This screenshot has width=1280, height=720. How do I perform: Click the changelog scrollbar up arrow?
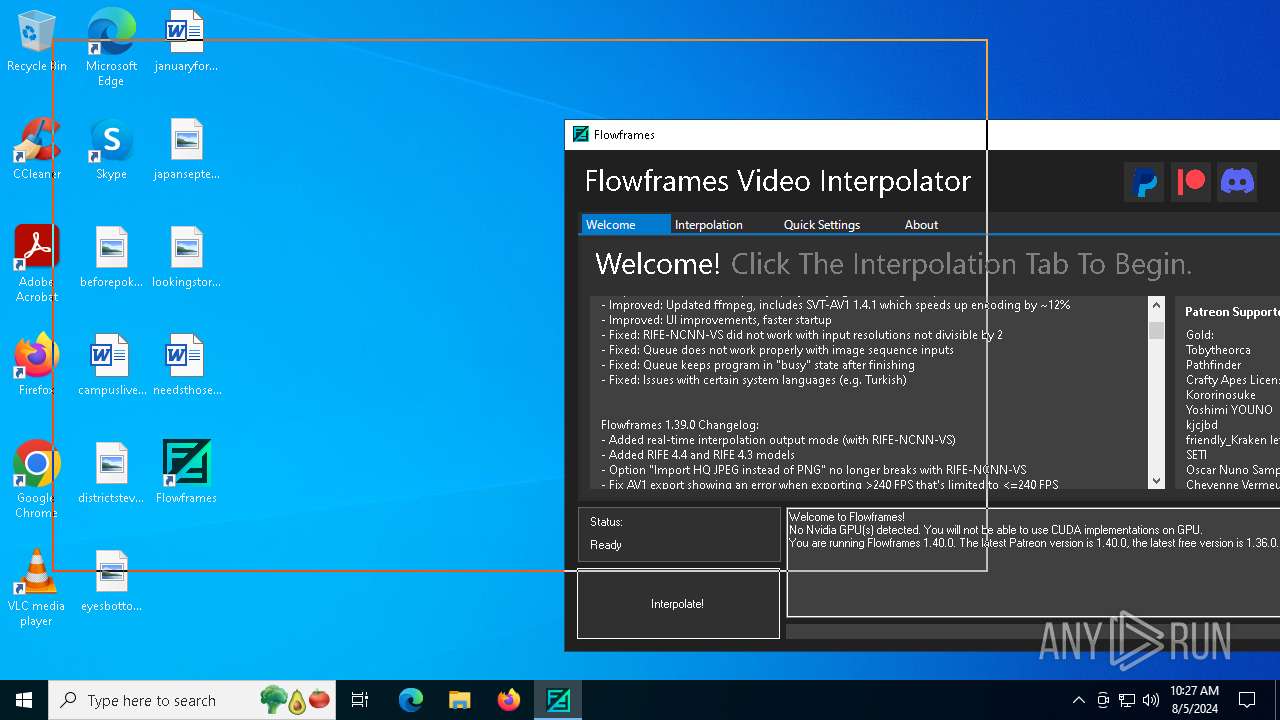tap(1156, 305)
